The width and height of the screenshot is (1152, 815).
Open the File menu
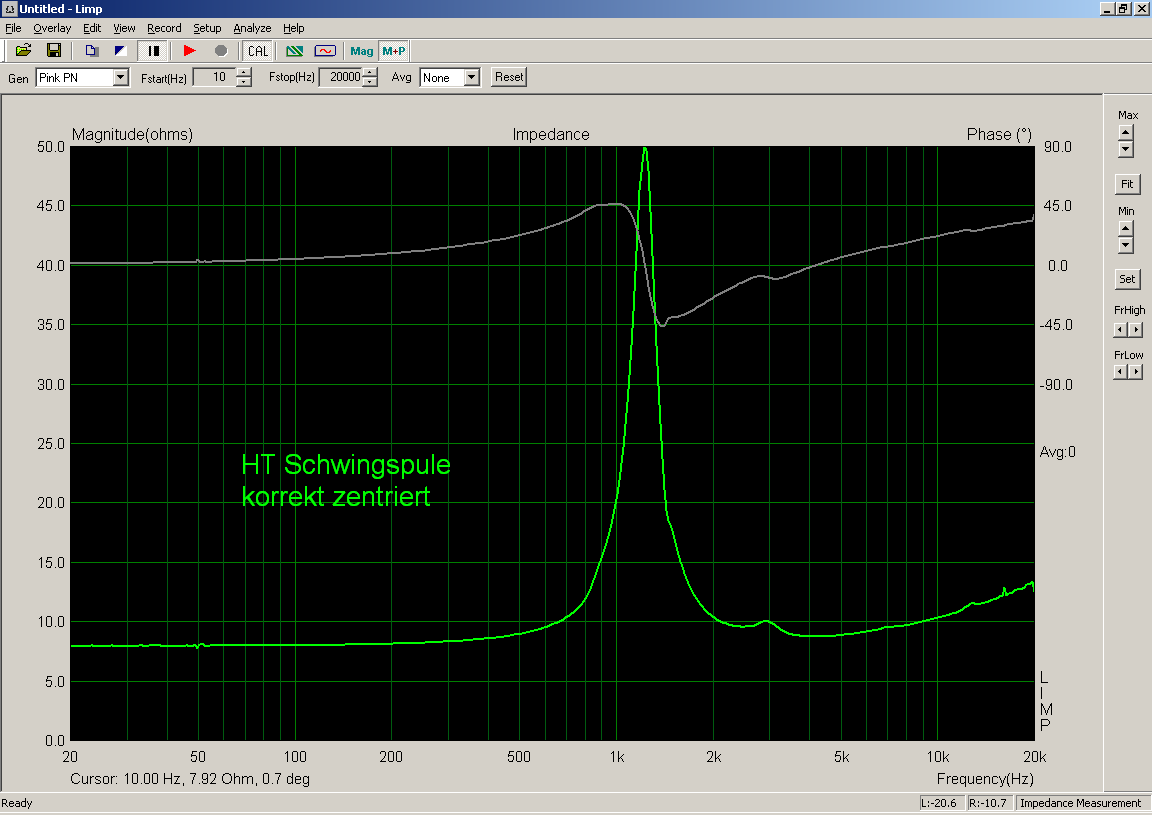click(13, 28)
